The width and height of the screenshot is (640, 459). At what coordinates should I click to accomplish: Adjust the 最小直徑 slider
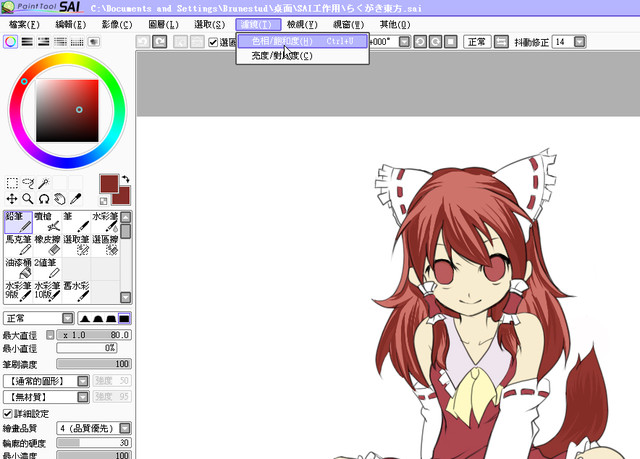[x=87, y=348]
